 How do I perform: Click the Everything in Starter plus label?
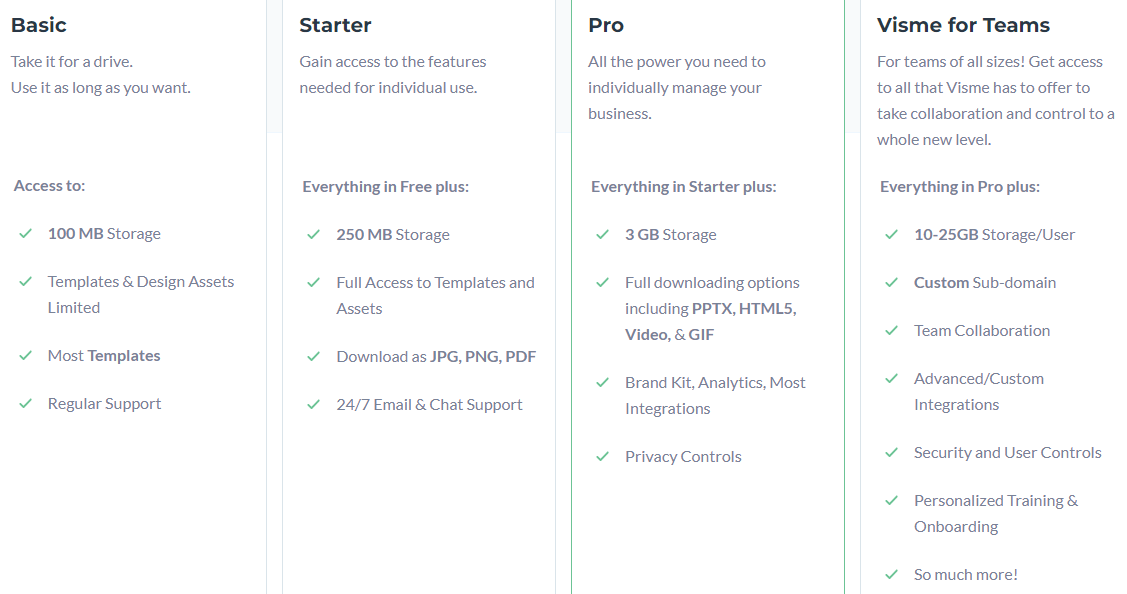point(684,187)
